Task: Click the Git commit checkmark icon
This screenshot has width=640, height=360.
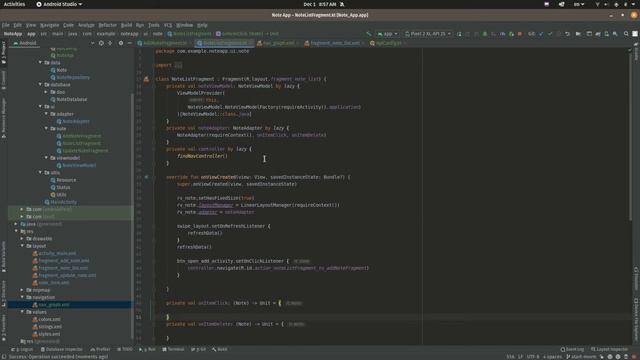Action: pos(550,34)
